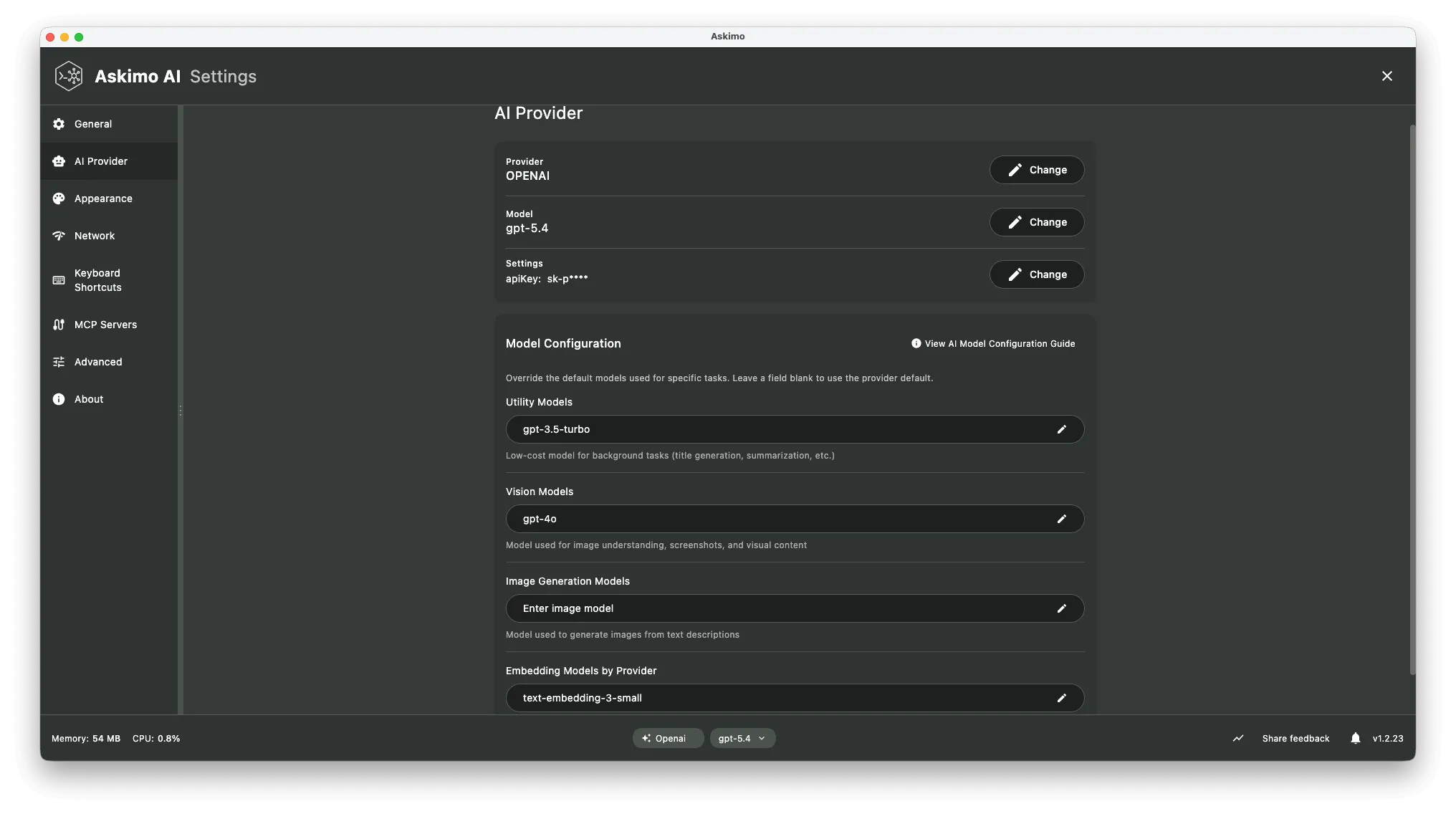Click the Askimo AI hexagon logo
This screenshot has width=1456, height=814.
69,76
